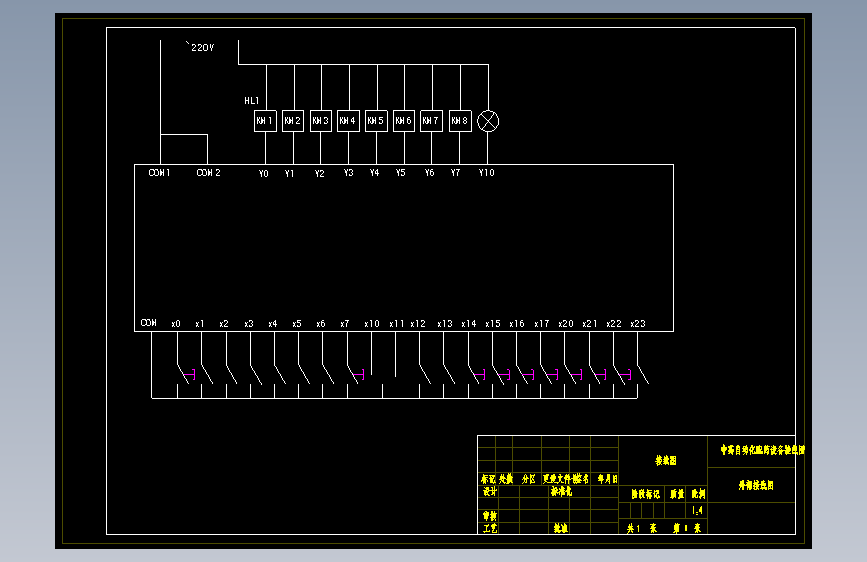Image resolution: width=867 pixels, height=562 pixels.
Task: Select the Y4 output terminal label
Action: pos(374,173)
